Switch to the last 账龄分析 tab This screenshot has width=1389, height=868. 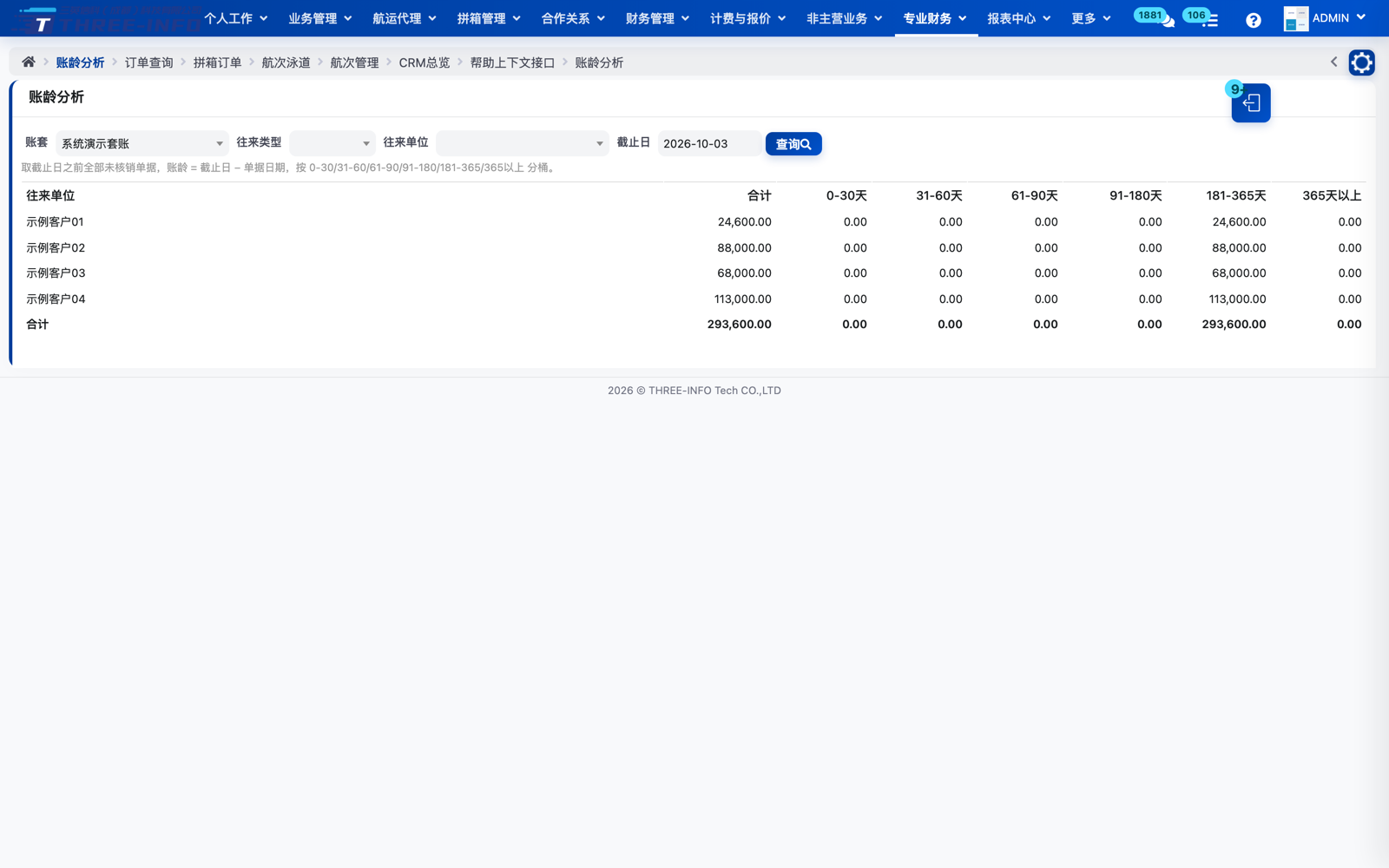pyautogui.click(x=599, y=62)
